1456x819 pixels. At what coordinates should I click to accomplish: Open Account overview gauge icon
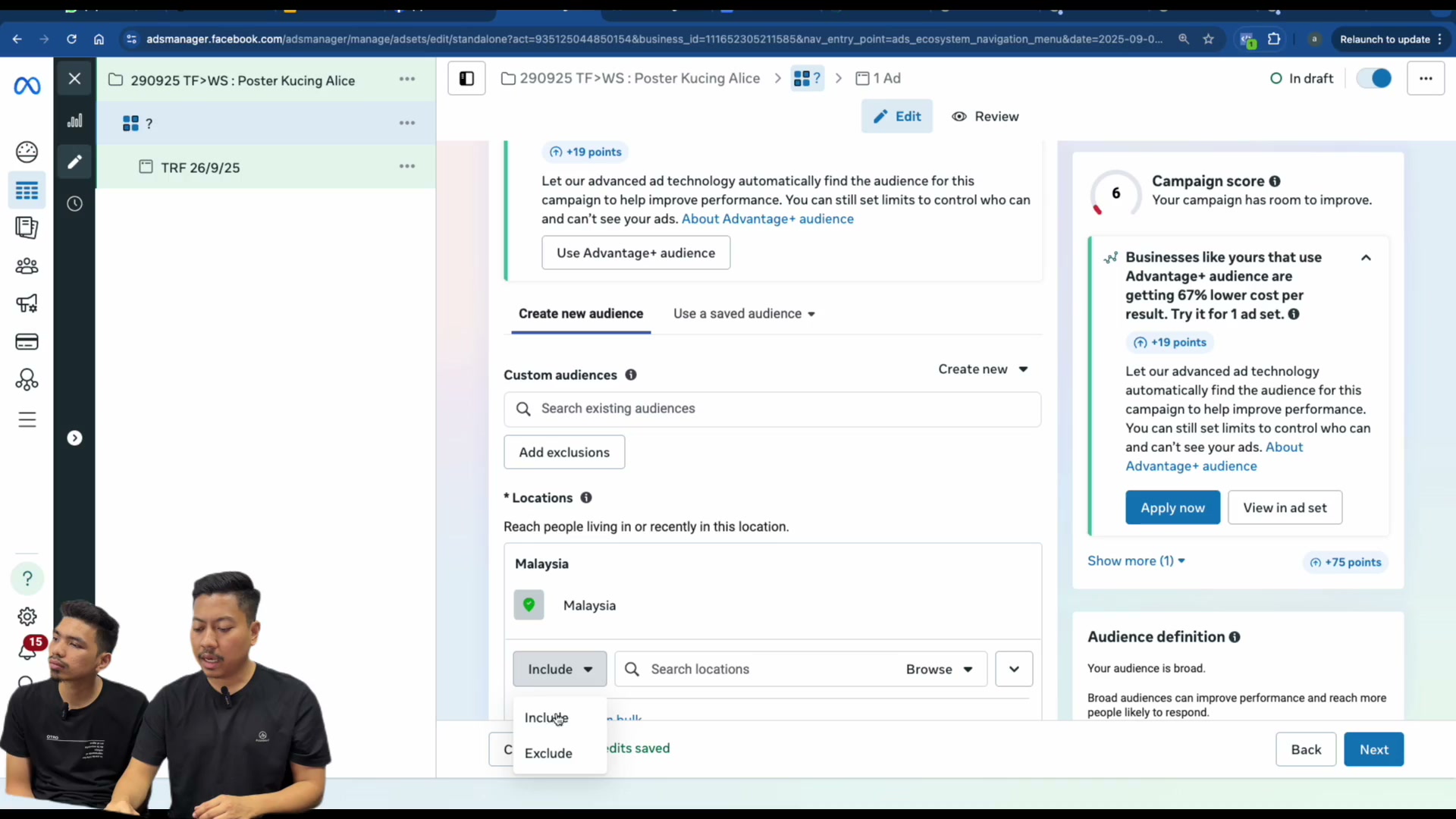coord(27,152)
